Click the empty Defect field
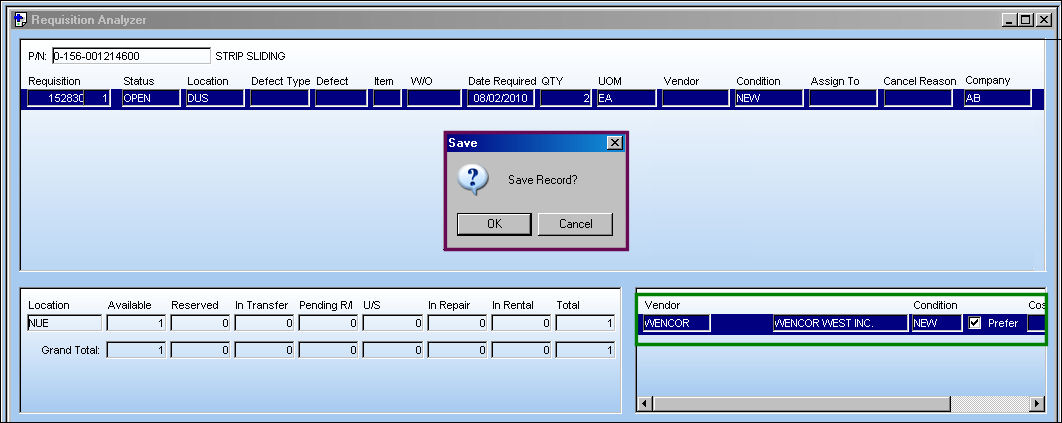The image size is (1062, 423). (x=341, y=98)
